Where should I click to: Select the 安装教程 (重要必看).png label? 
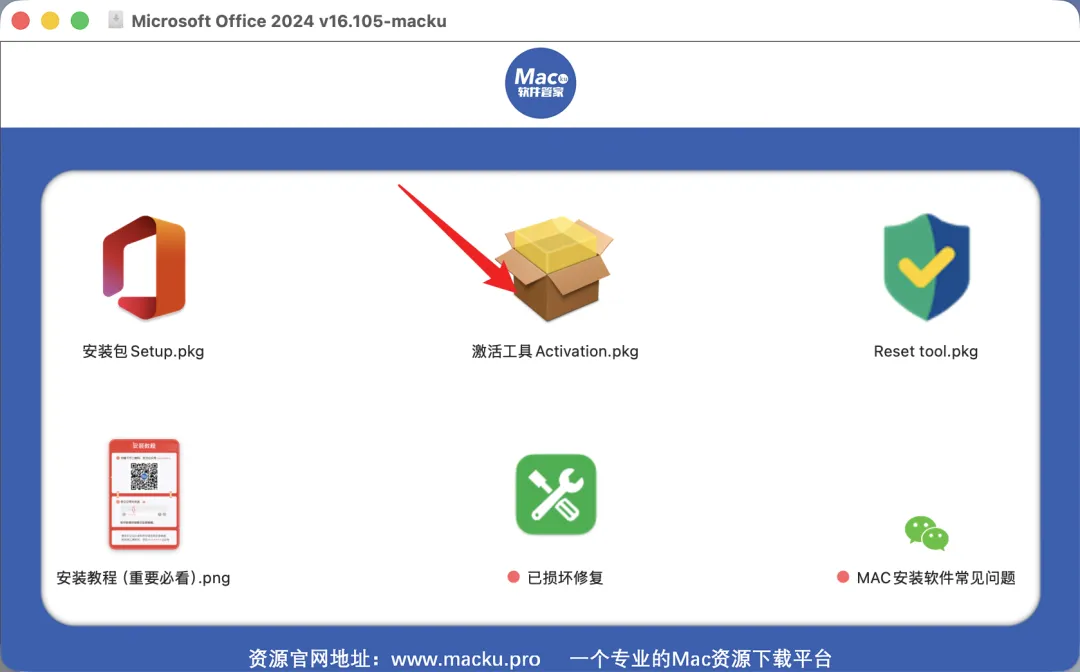click(x=143, y=578)
